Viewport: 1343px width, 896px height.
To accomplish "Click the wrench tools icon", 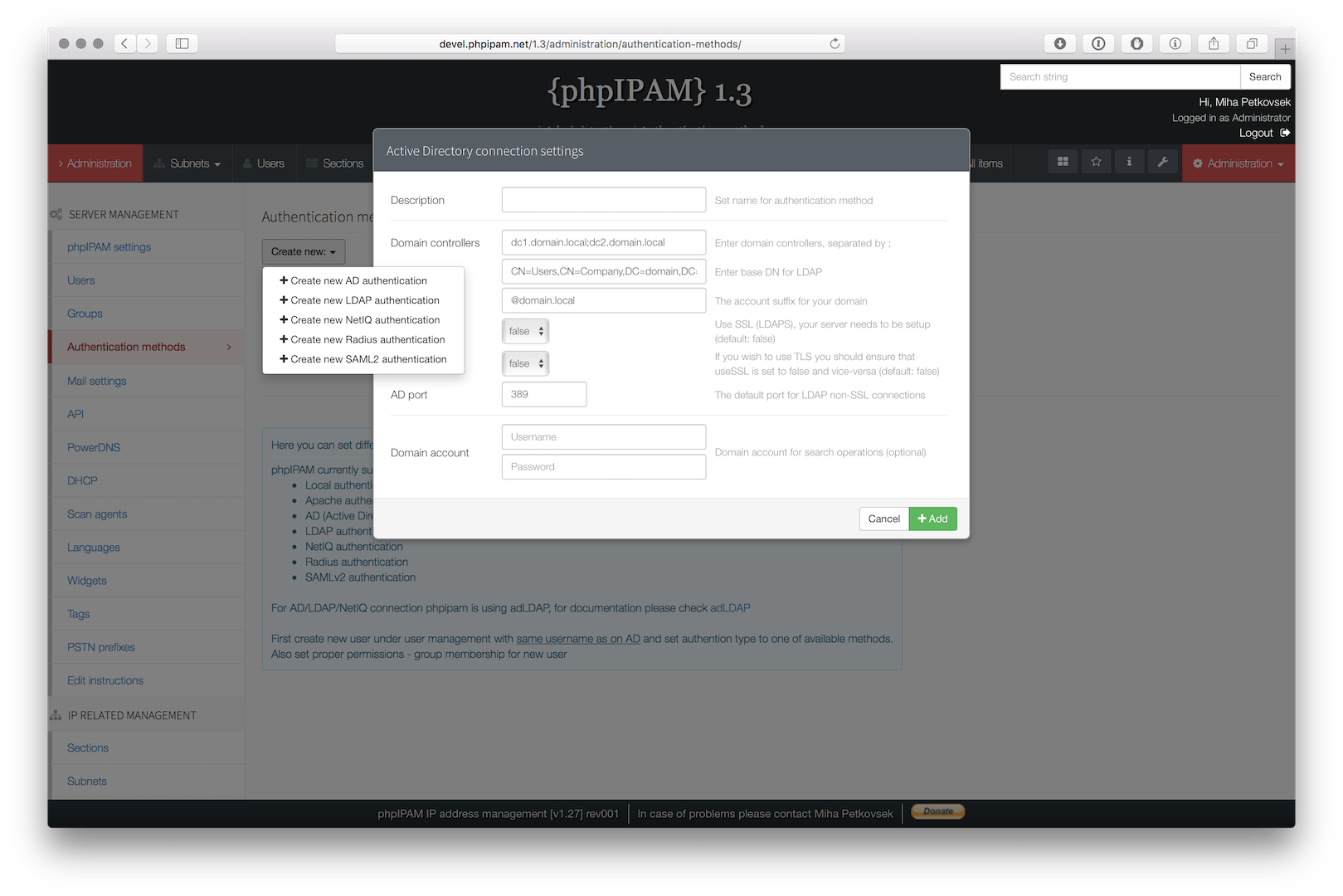I will (1162, 162).
